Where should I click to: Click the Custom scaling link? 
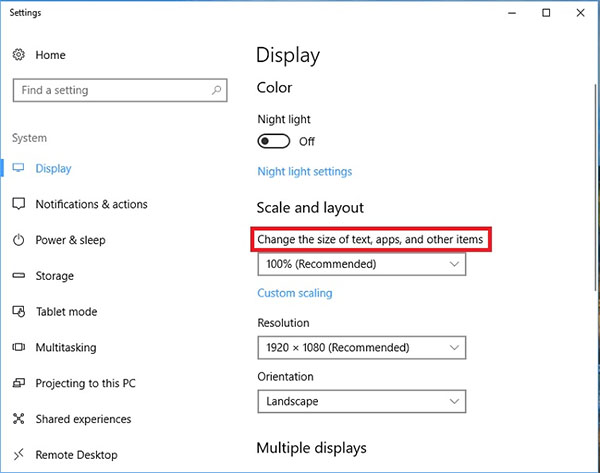pyautogui.click(x=294, y=293)
